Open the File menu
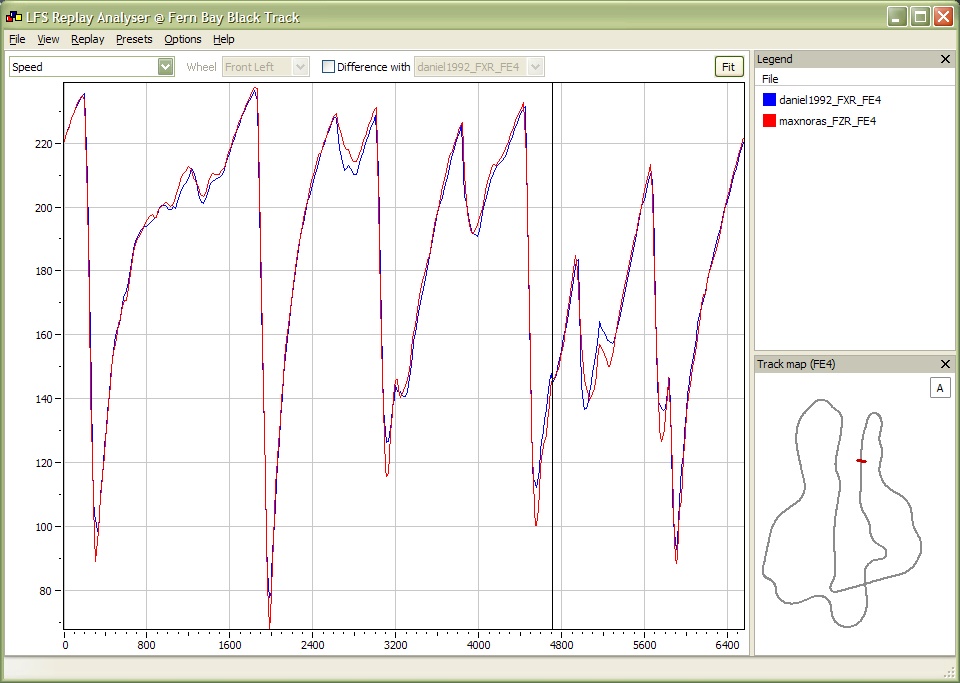 coord(17,39)
